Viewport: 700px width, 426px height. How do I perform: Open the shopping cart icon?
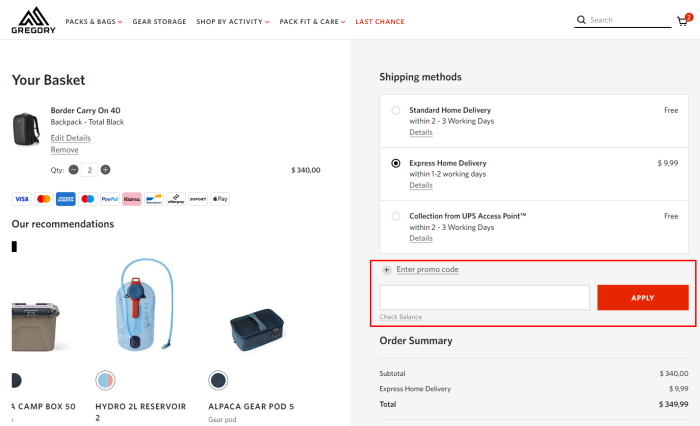pos(683,20)
